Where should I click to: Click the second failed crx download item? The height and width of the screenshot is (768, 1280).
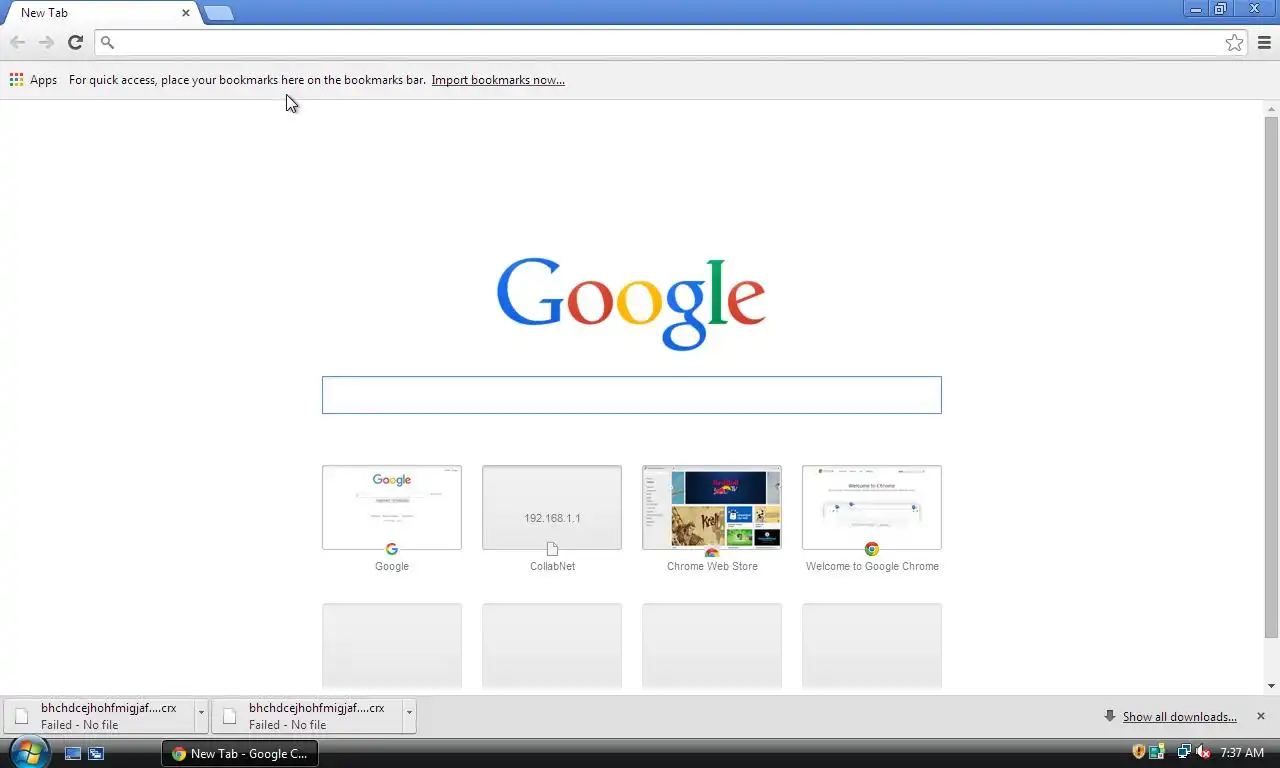tap(308, 716)
